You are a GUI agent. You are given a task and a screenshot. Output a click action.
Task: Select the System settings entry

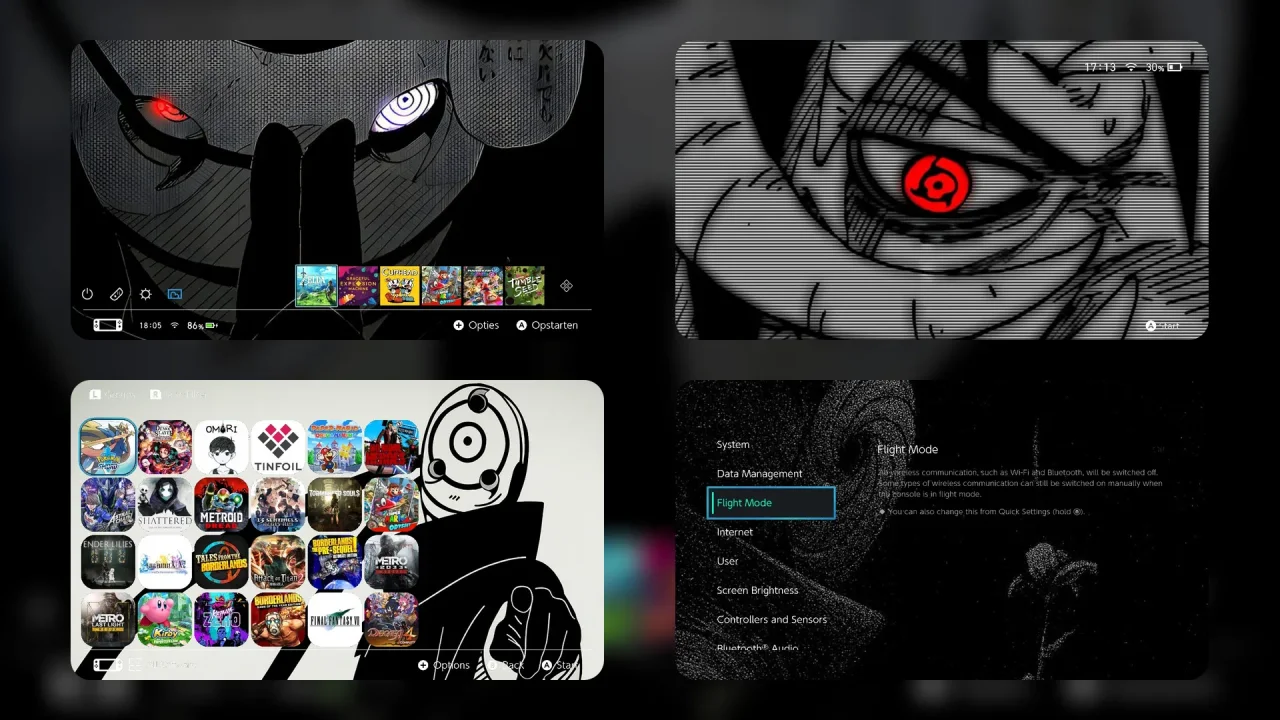click(x=733, y=444)
